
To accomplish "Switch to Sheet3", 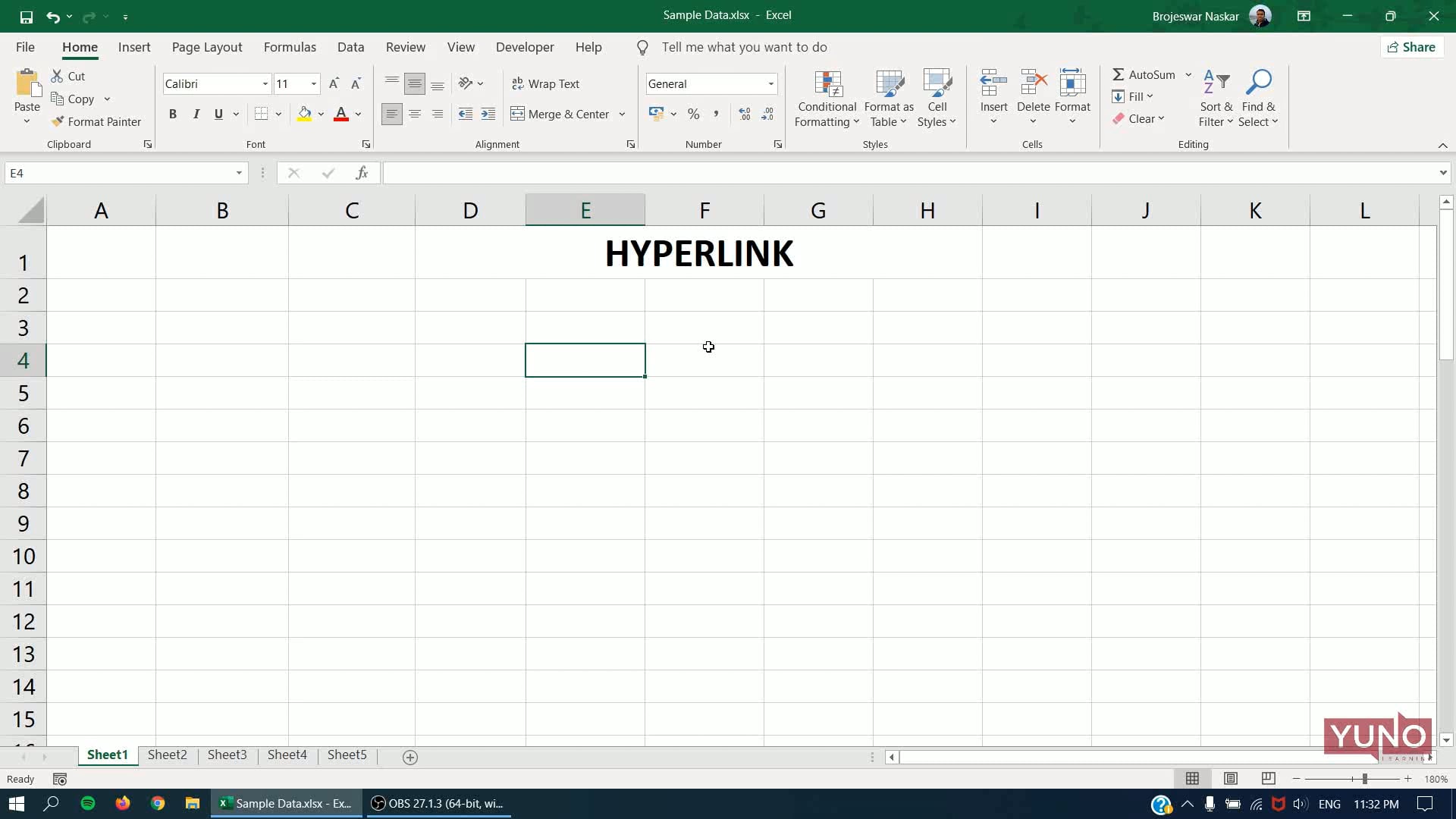I will click(x=227, y=755).
